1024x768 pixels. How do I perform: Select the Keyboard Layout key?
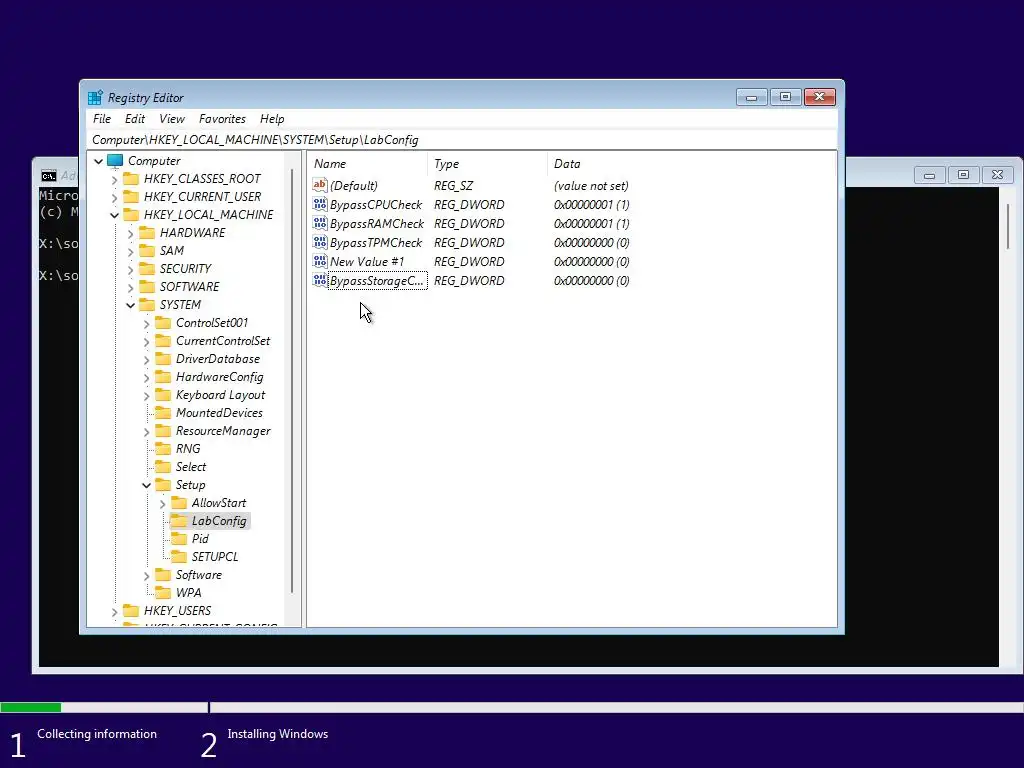[220, 395]
